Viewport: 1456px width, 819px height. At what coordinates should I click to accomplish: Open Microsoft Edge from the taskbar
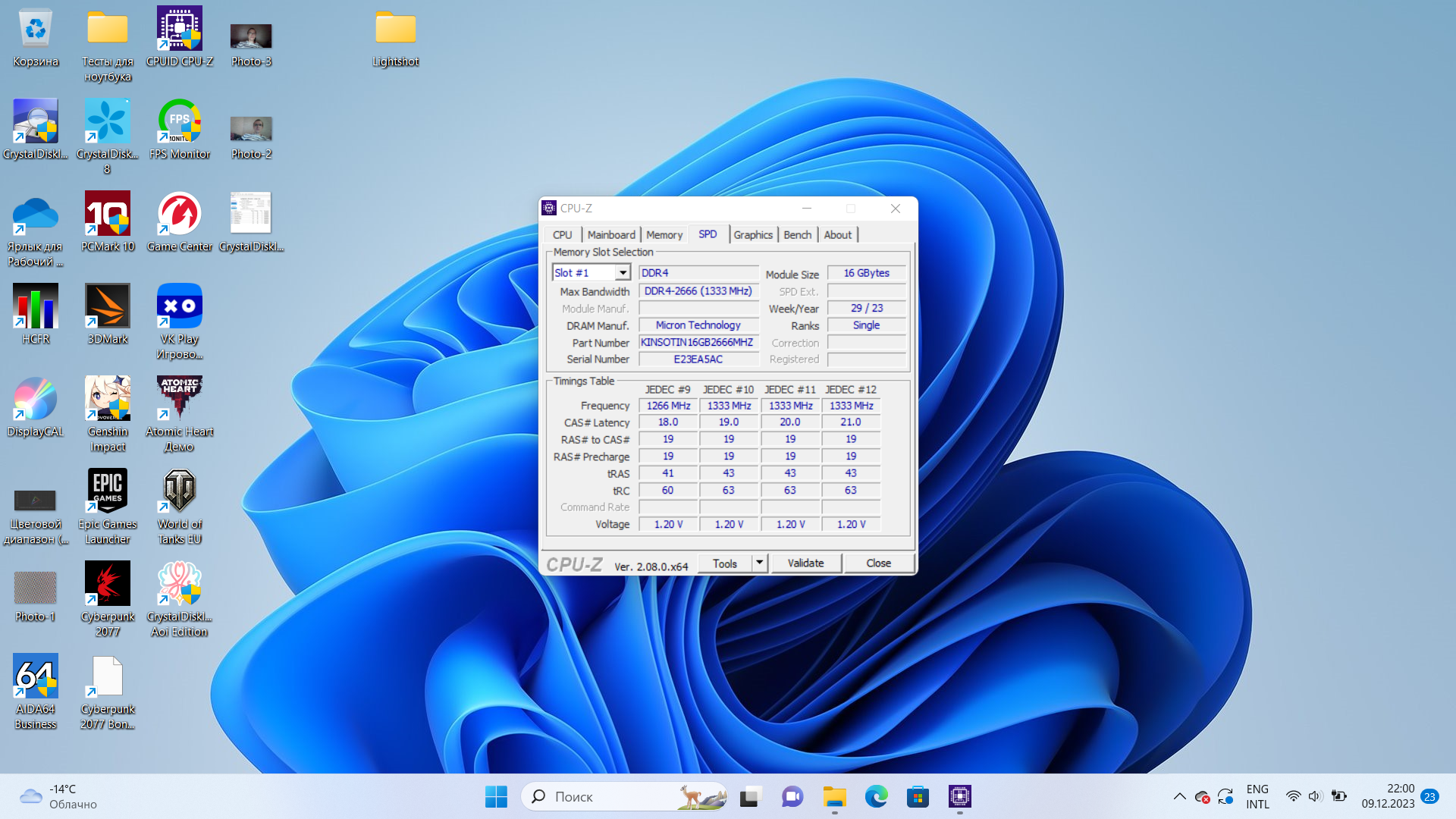tap(876, 796)
